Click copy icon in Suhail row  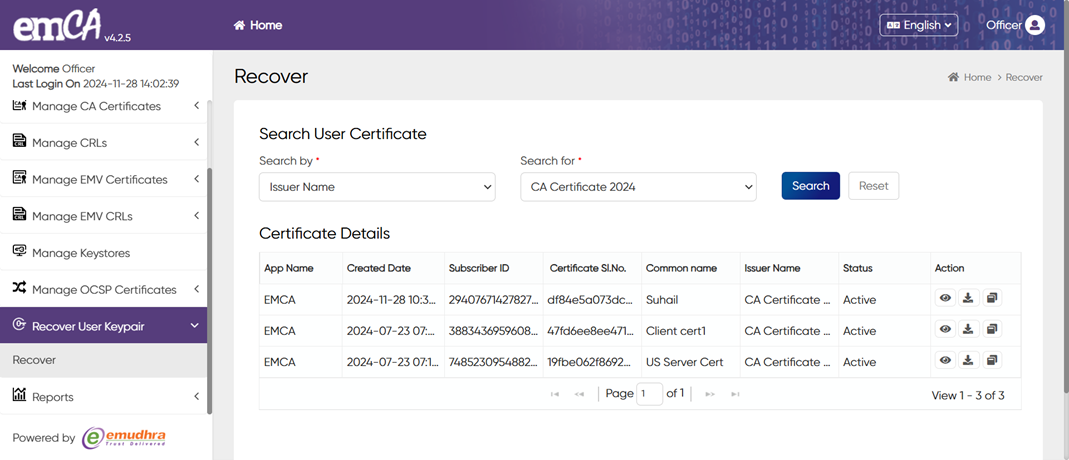pyautogui.click(x=991, y=298)
